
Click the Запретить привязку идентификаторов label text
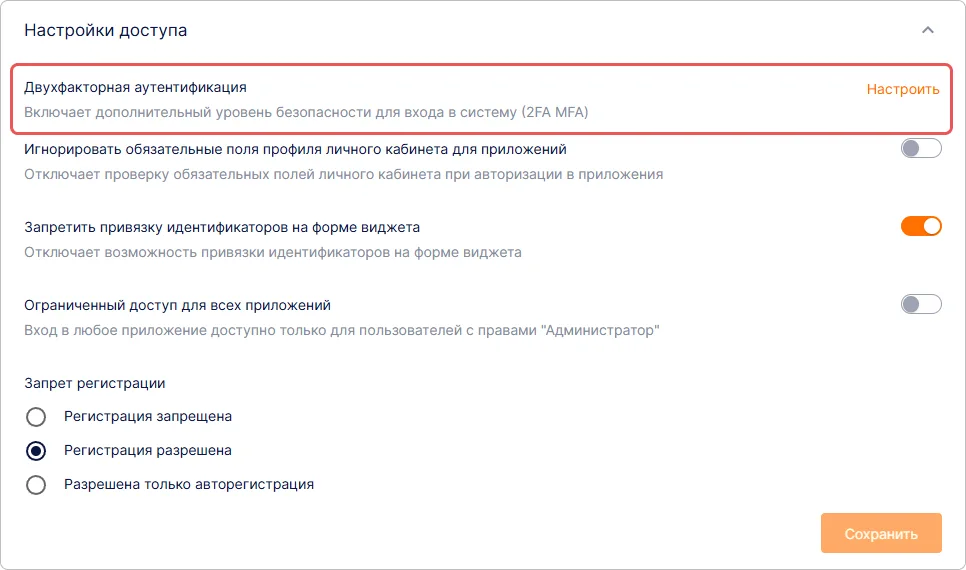point(221,227)
